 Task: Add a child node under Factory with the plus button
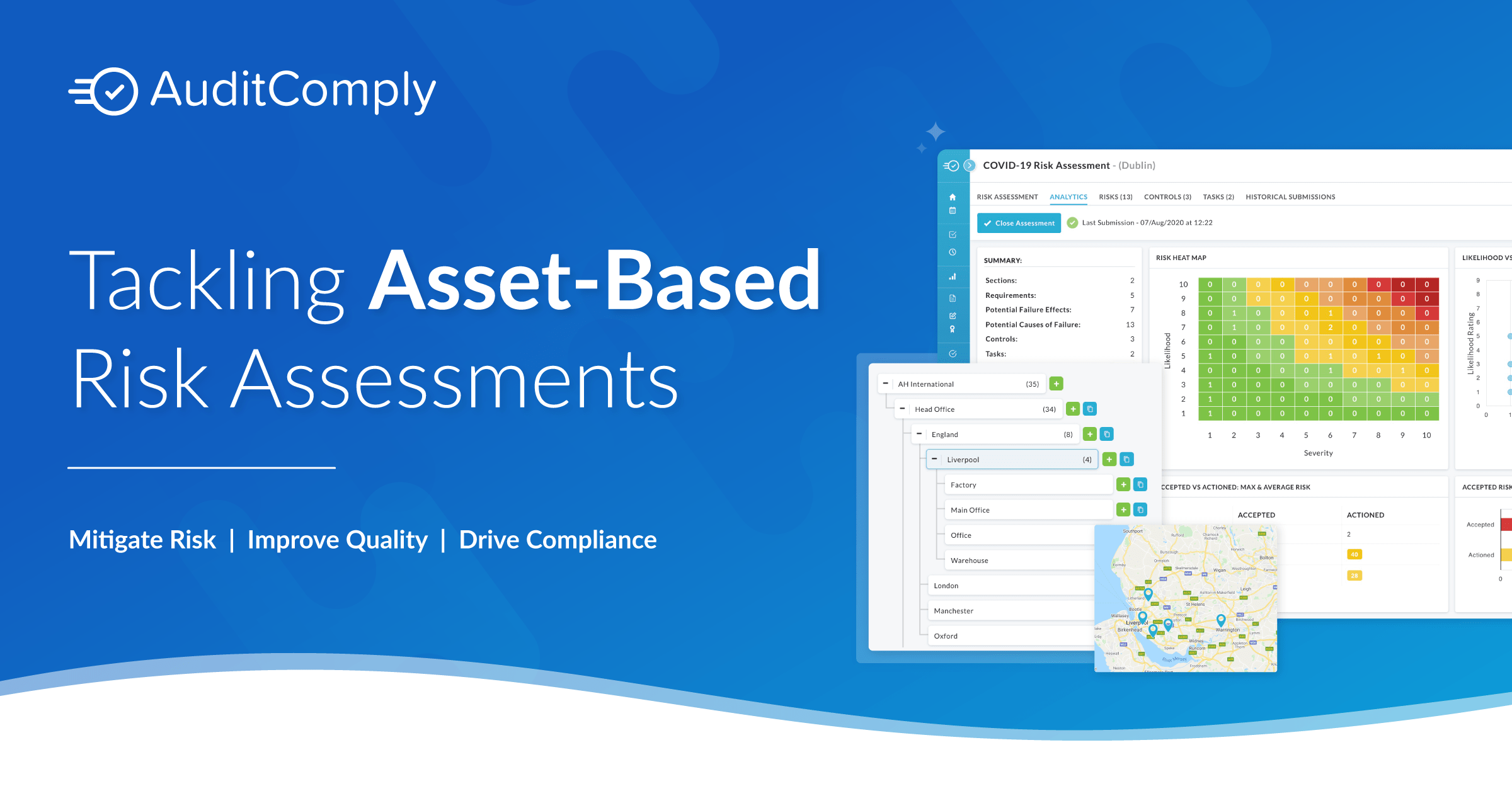pos(1124,485)
